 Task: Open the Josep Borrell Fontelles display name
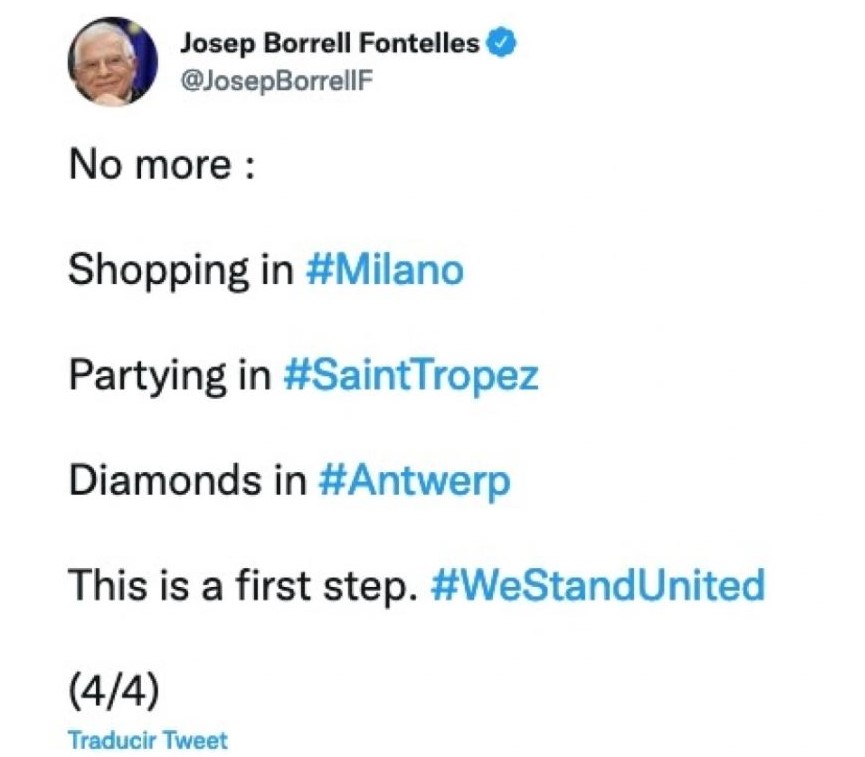coord(330,44)
